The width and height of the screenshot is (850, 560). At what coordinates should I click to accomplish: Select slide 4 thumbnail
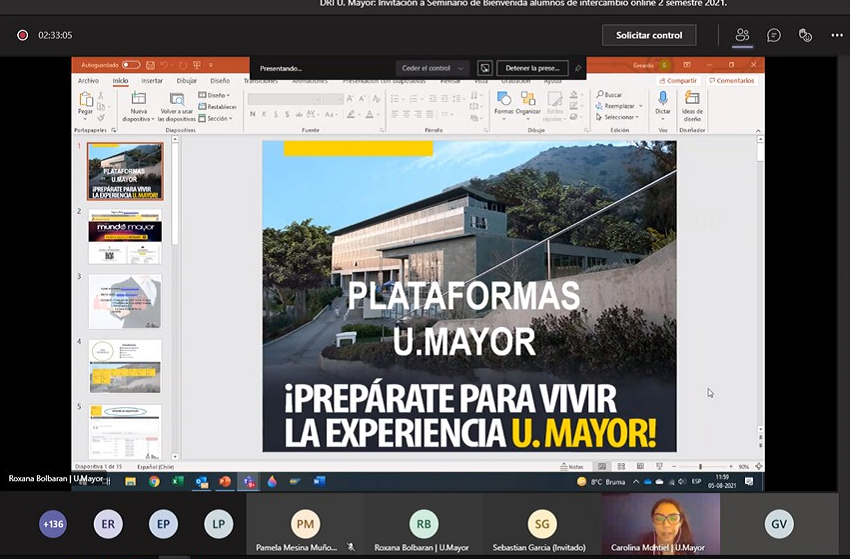[125, 367]
